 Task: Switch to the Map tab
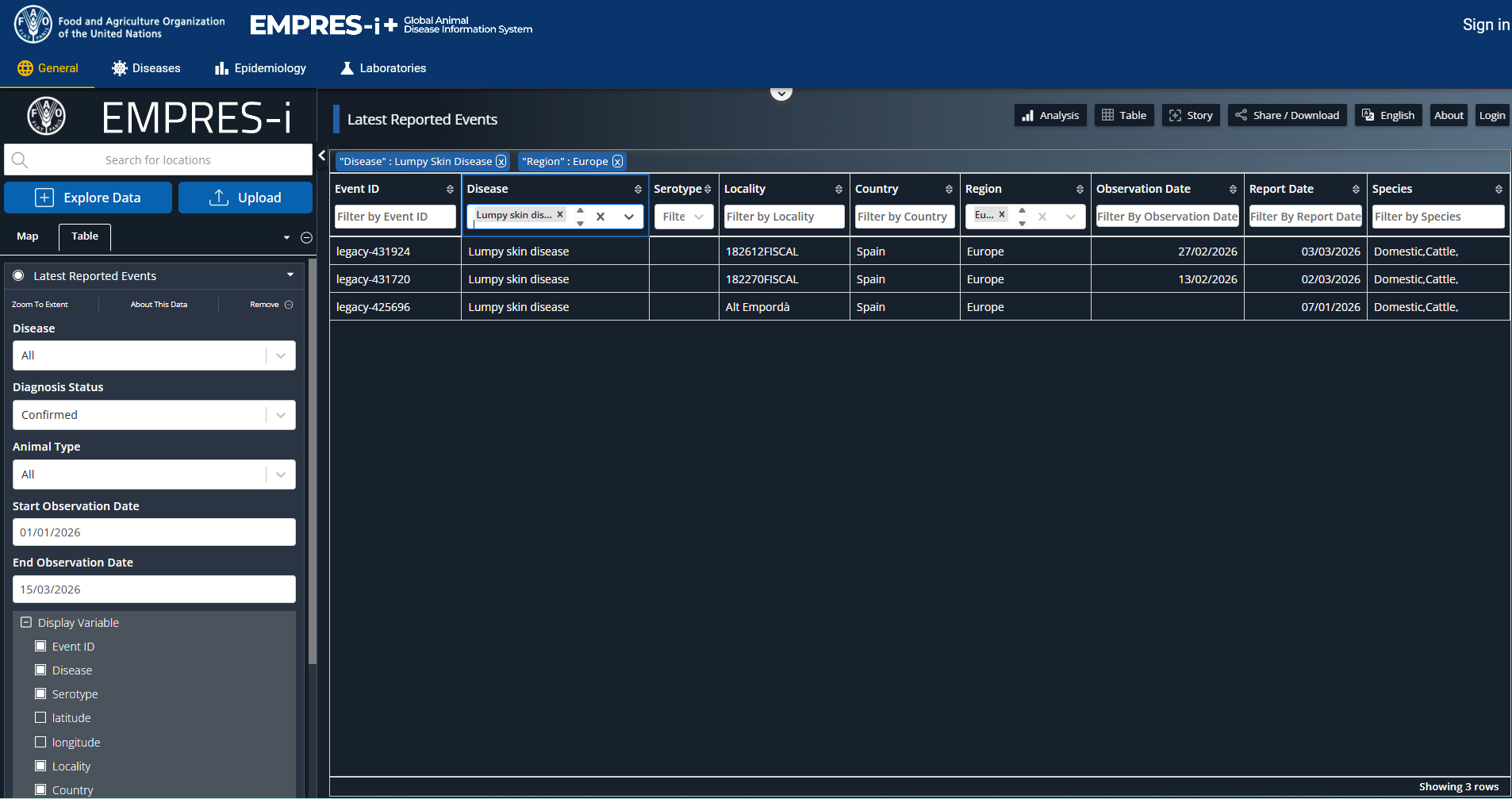[28, 236]
